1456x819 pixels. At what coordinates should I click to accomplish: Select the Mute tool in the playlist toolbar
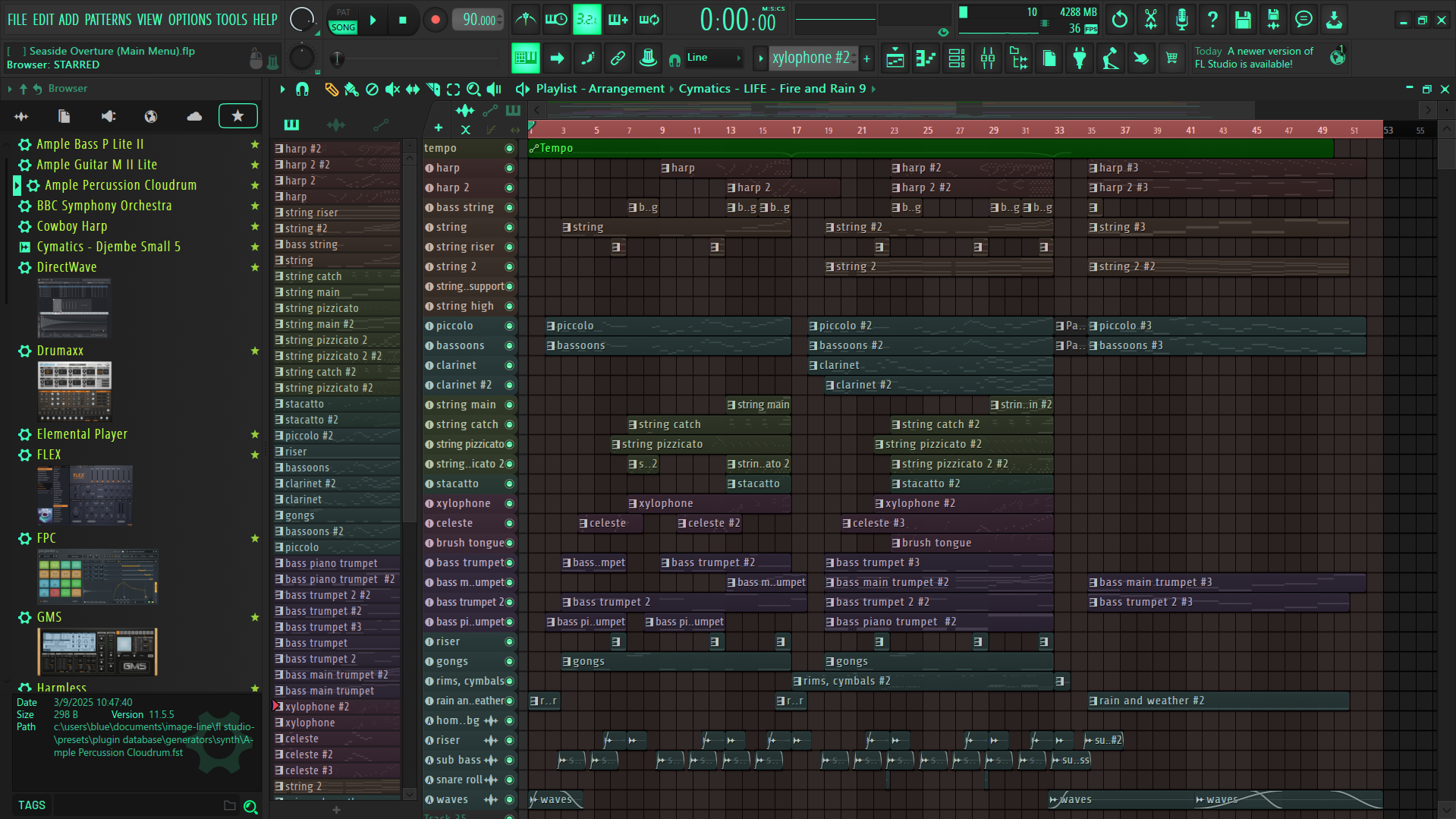pyautogui.click(x=392, y=89)
